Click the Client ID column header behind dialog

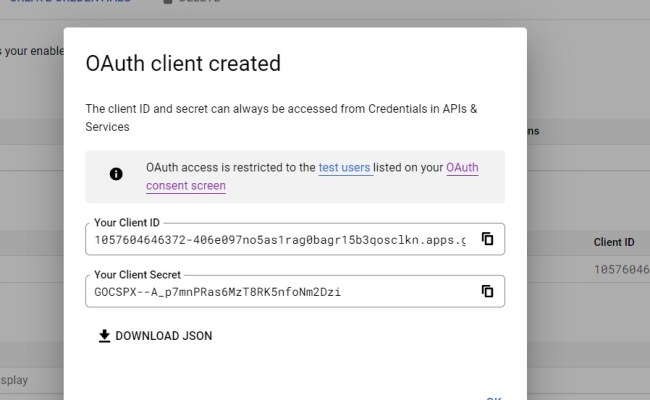pos(614,242)
